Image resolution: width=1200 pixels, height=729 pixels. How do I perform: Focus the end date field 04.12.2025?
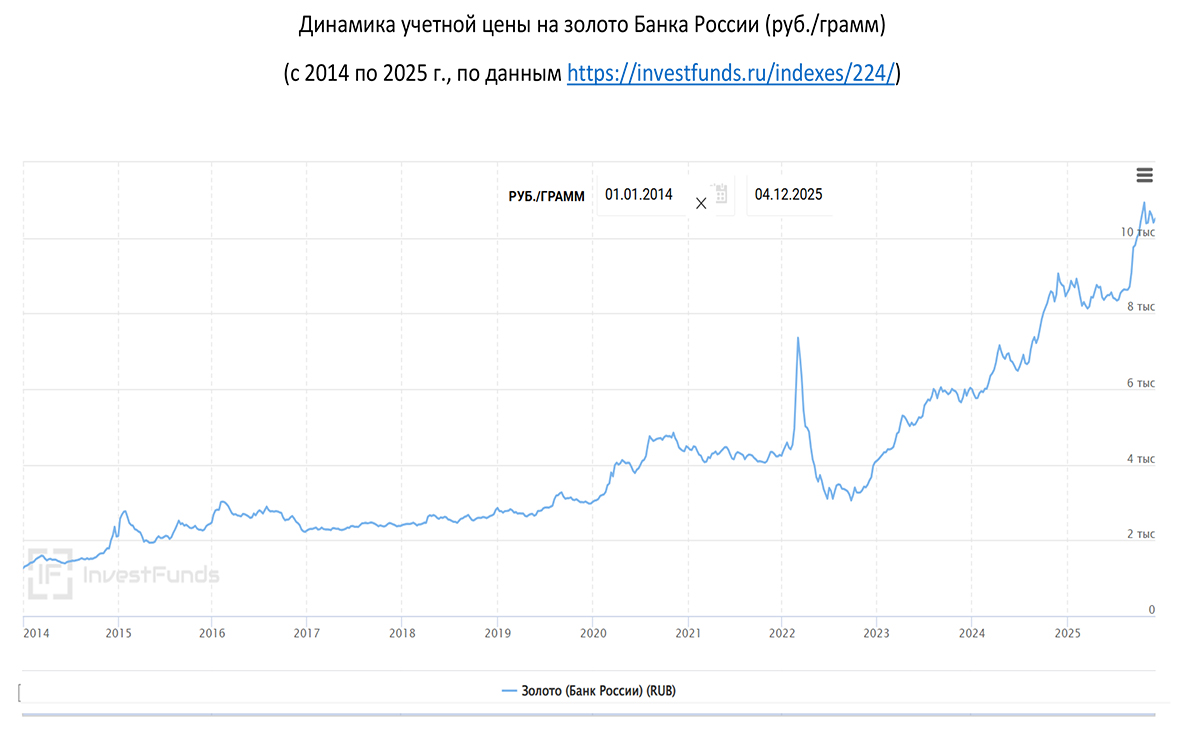[789, 195]
